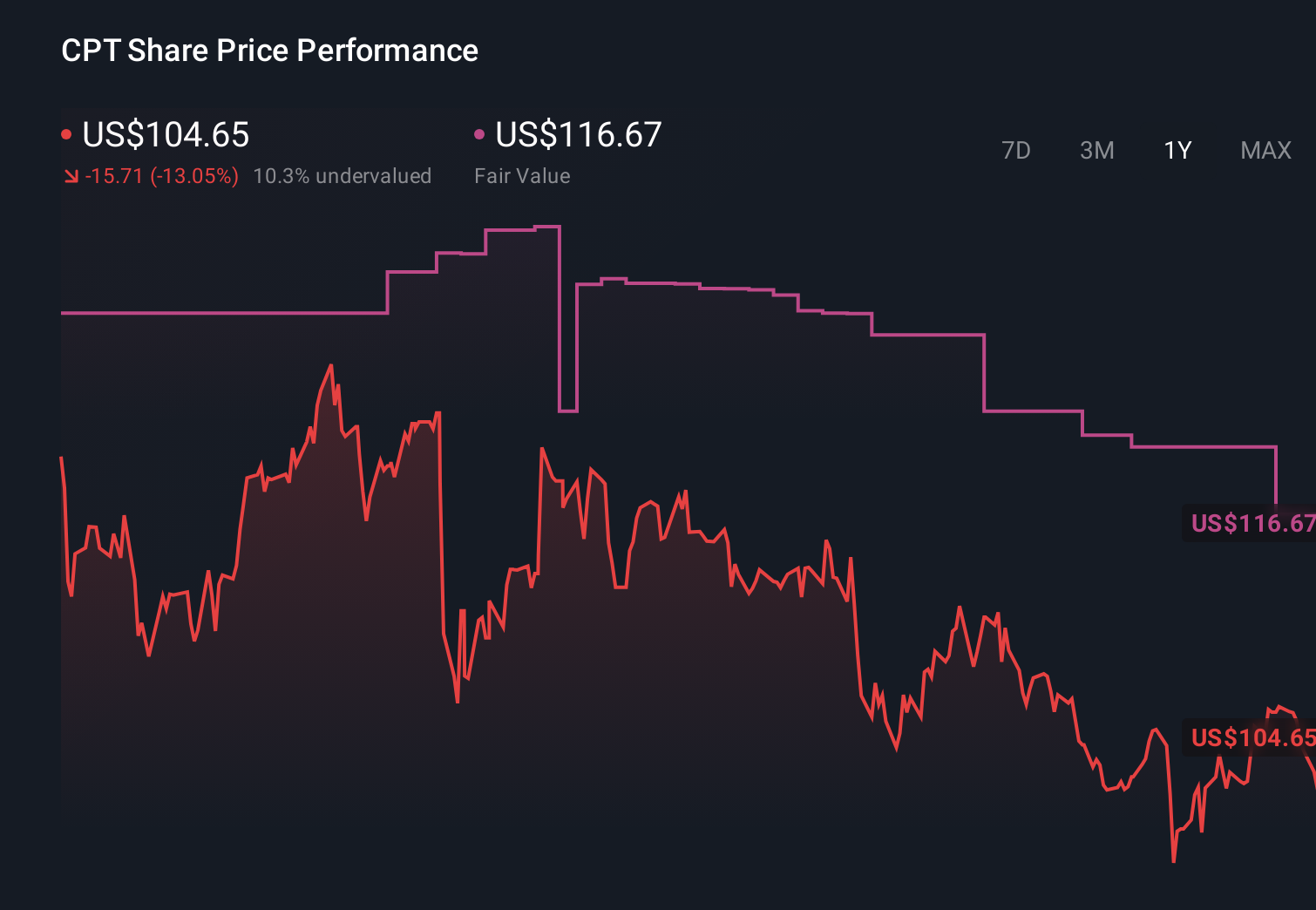Click the '-15.71 (-13.05%)' change figure

pos(162,176)
